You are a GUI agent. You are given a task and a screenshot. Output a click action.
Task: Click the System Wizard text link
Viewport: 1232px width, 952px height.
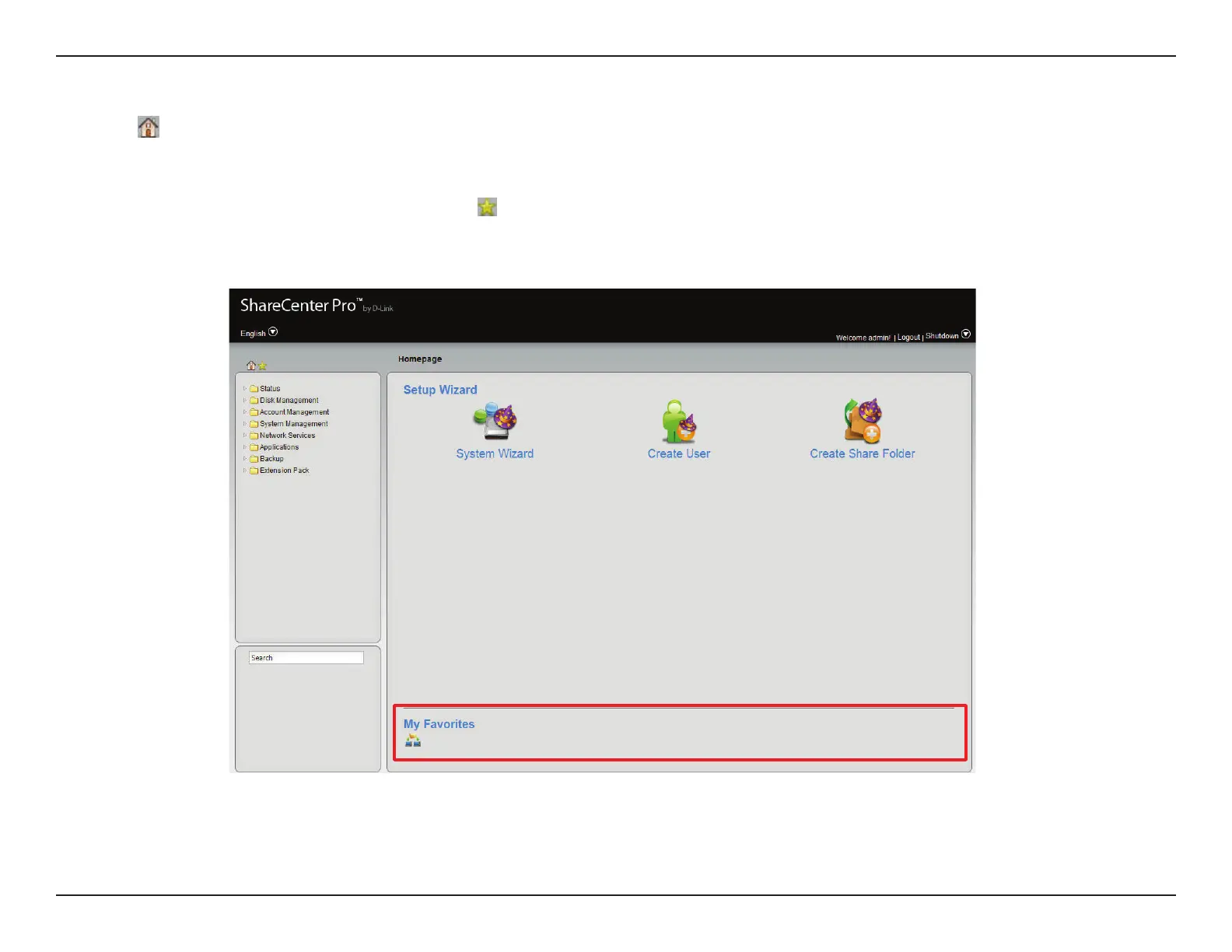495,454
